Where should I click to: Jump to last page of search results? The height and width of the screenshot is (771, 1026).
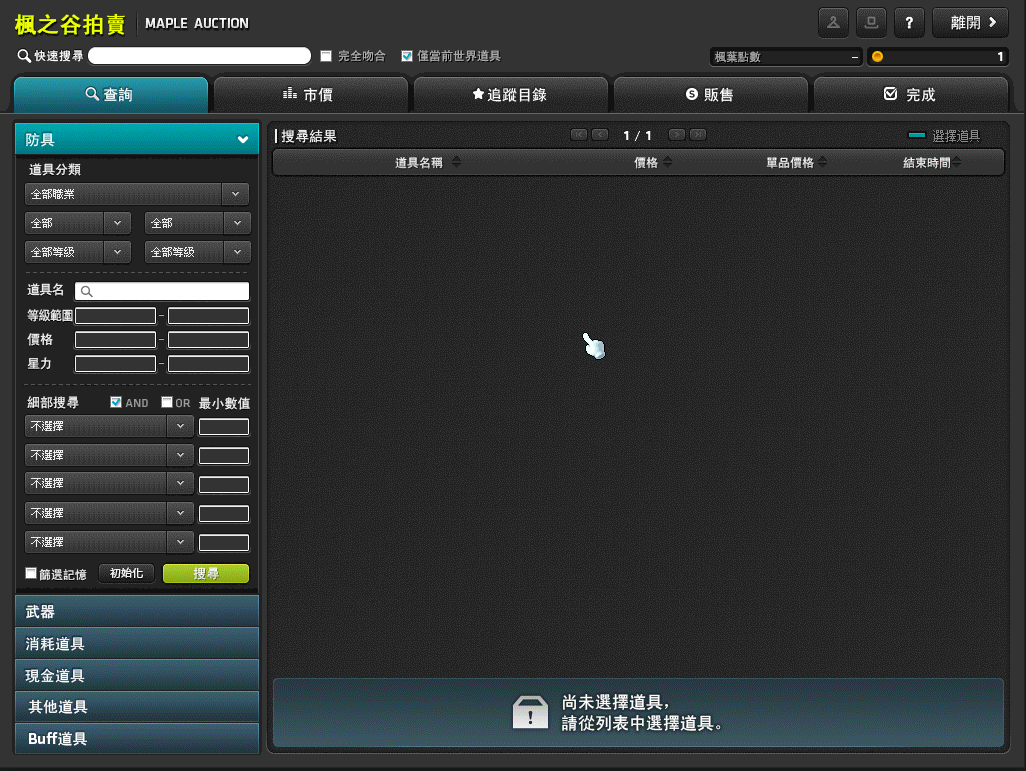pyautogui.click(x=698, y=135)
